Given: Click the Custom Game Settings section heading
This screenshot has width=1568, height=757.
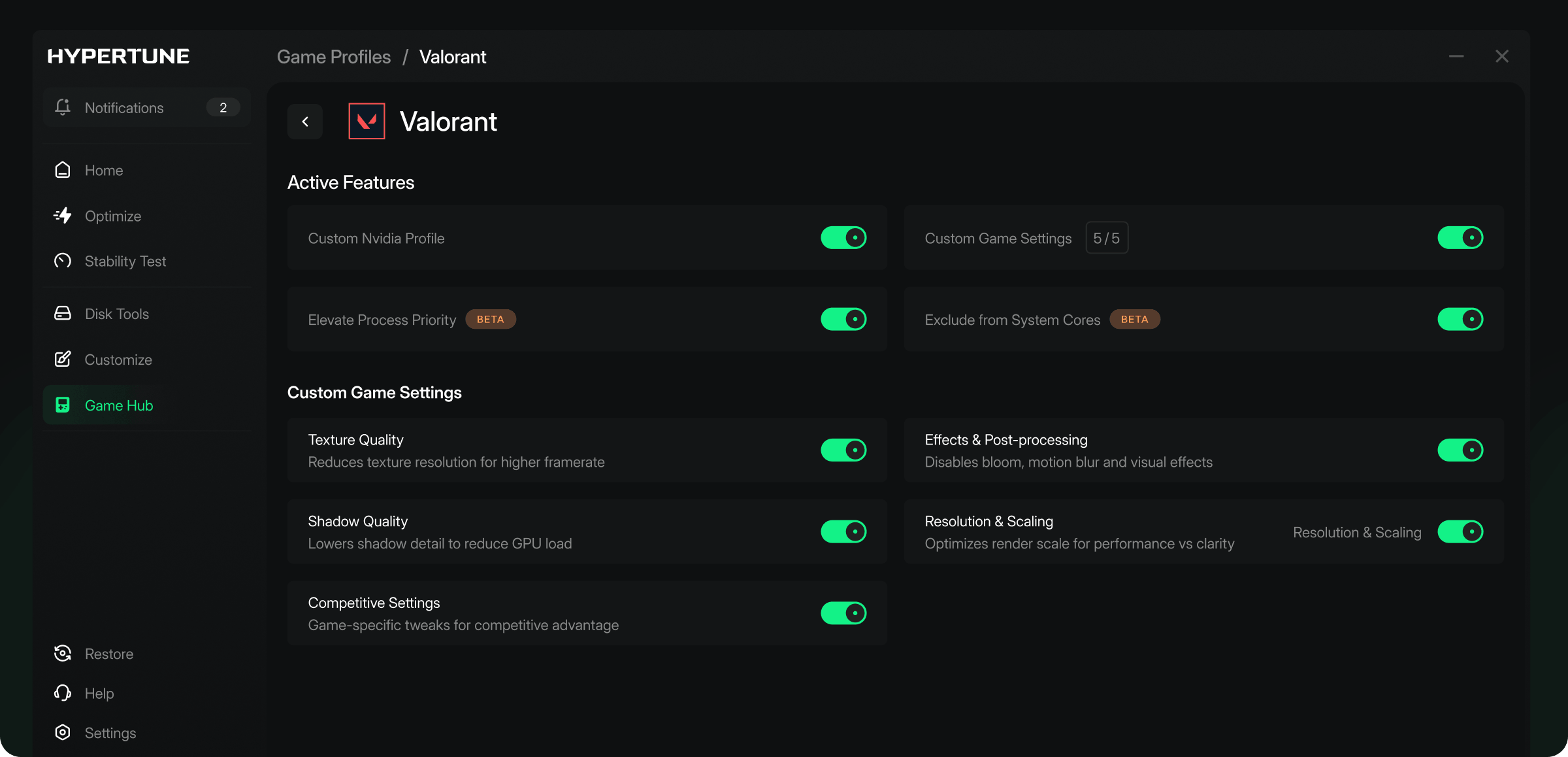Looking at the screenshot, I should 374,392.
